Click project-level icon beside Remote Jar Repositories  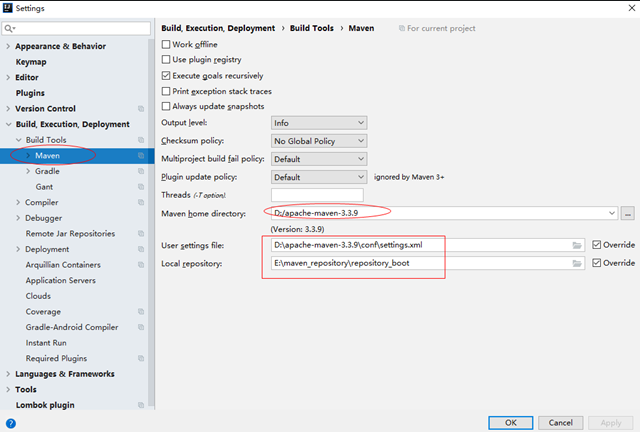click(141, 234)
